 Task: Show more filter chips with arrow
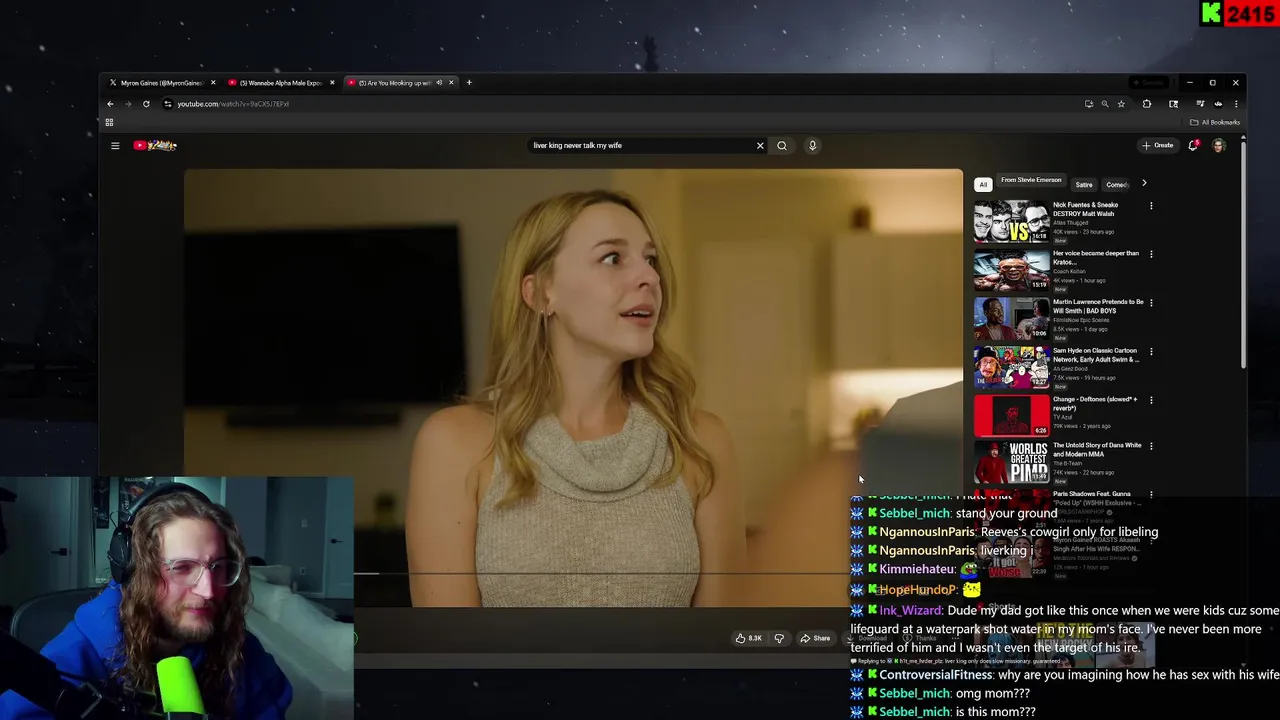coord(1144,183)
